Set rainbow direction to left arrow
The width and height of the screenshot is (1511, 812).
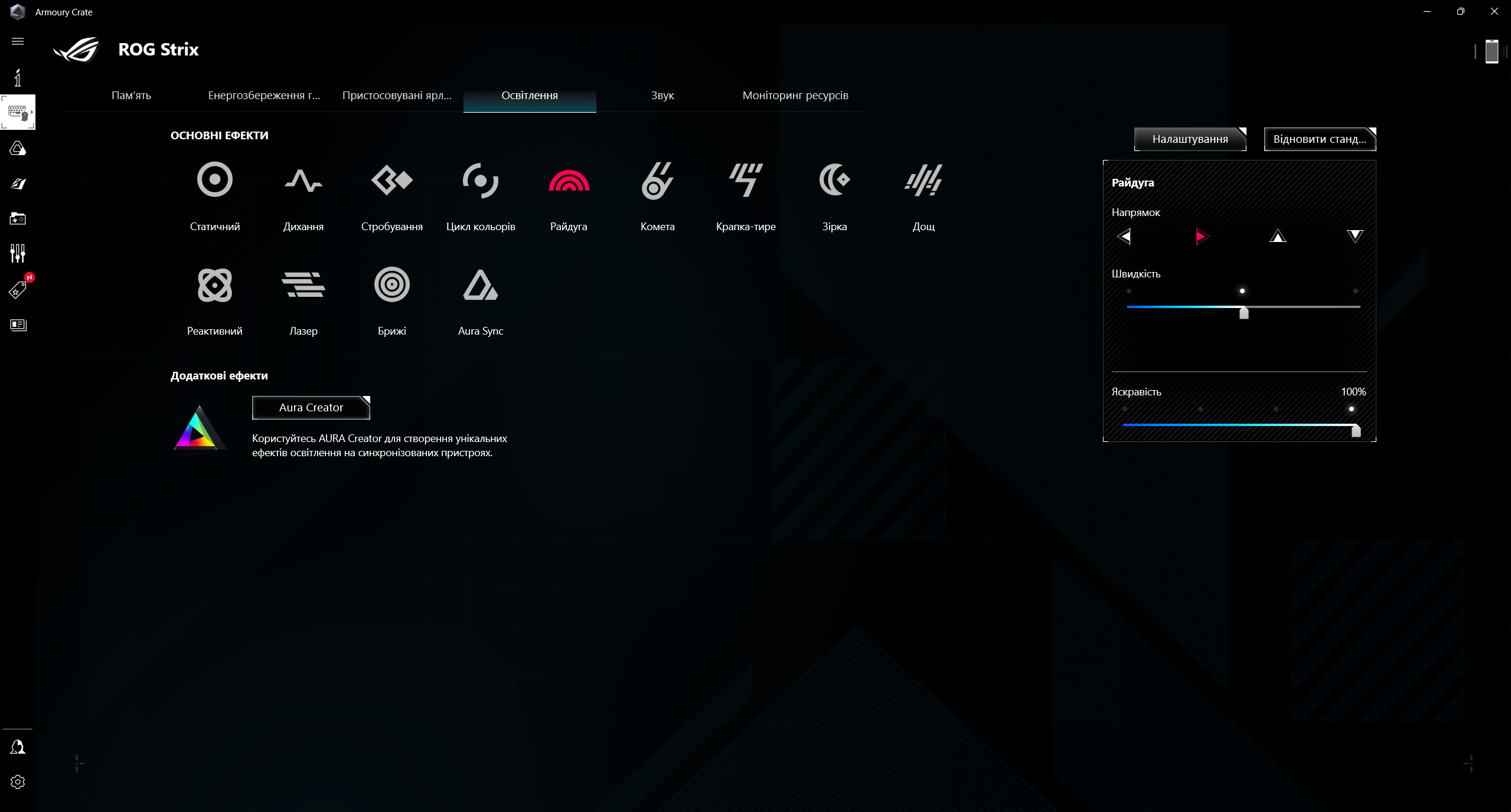[1124, 237]
